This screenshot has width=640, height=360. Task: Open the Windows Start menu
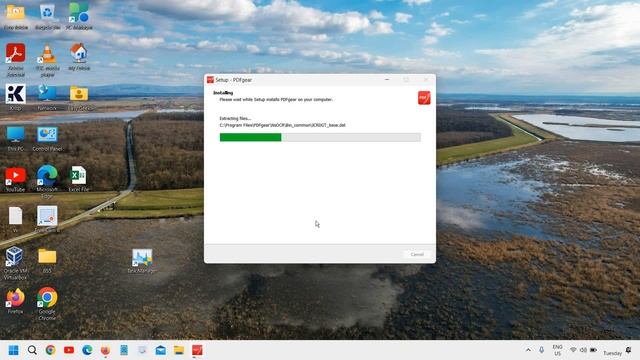click(x=13, y=350)
